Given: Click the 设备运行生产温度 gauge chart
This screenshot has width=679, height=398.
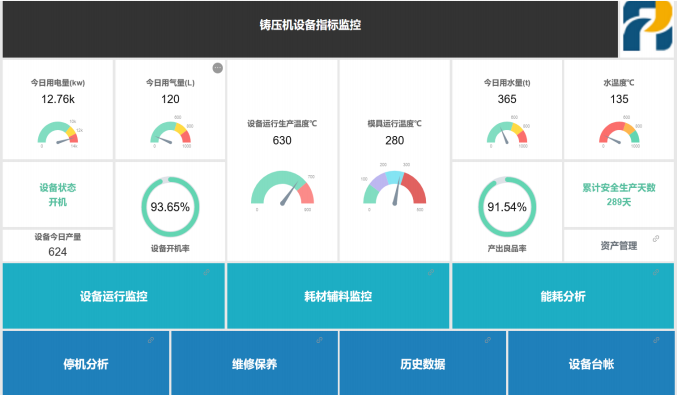Looking at the screenshot, I should click(282, 188).
